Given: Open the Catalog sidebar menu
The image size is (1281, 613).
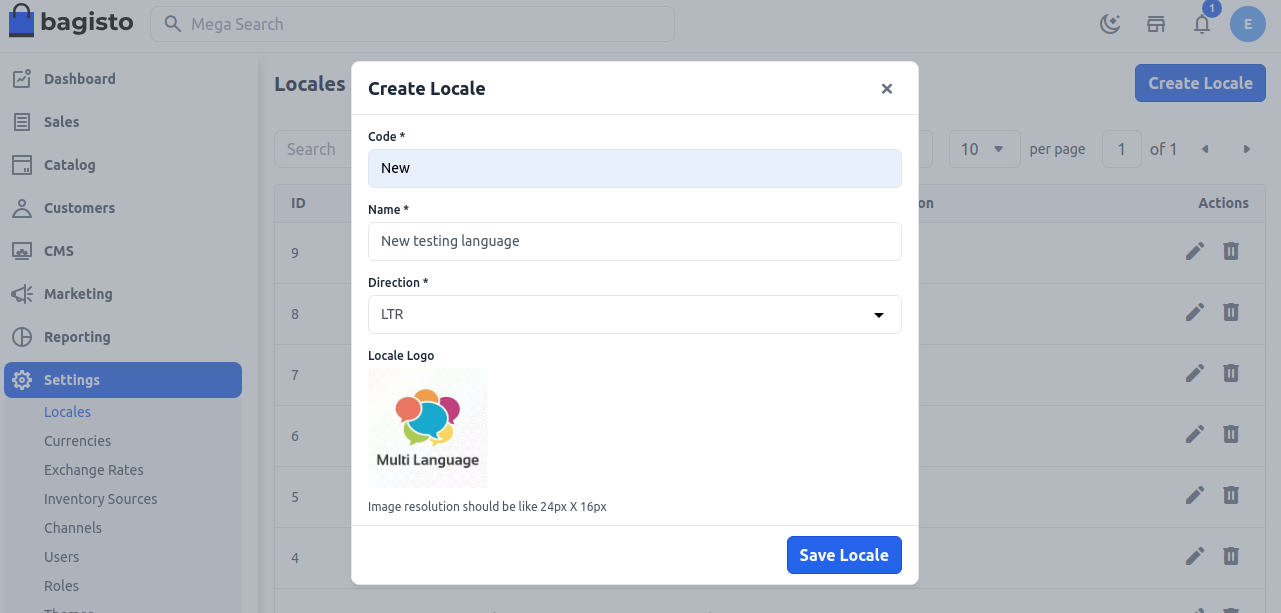Looking at the screenshot, I should pos(70,165).
